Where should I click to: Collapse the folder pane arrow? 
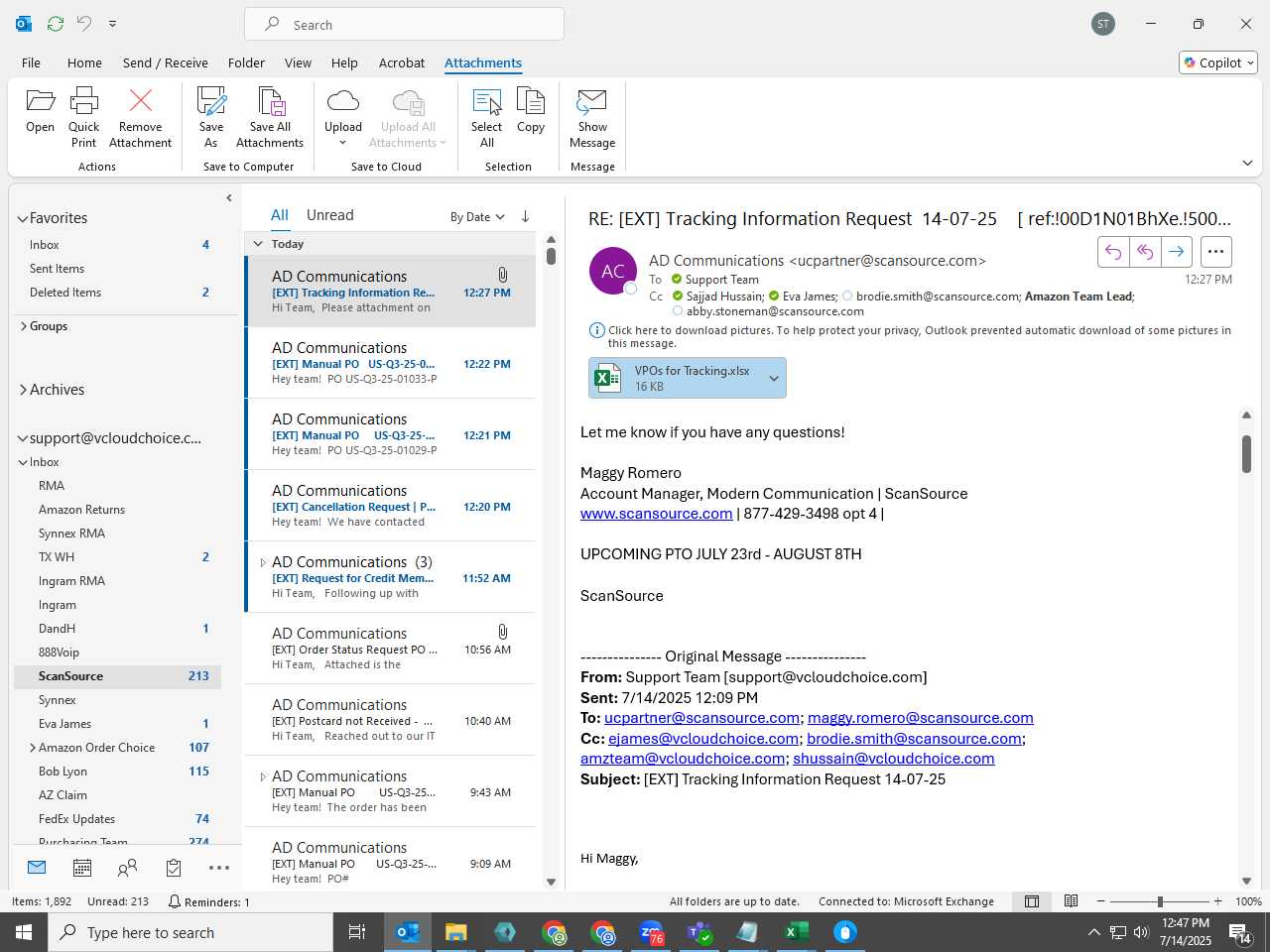(x=229, y=197)
